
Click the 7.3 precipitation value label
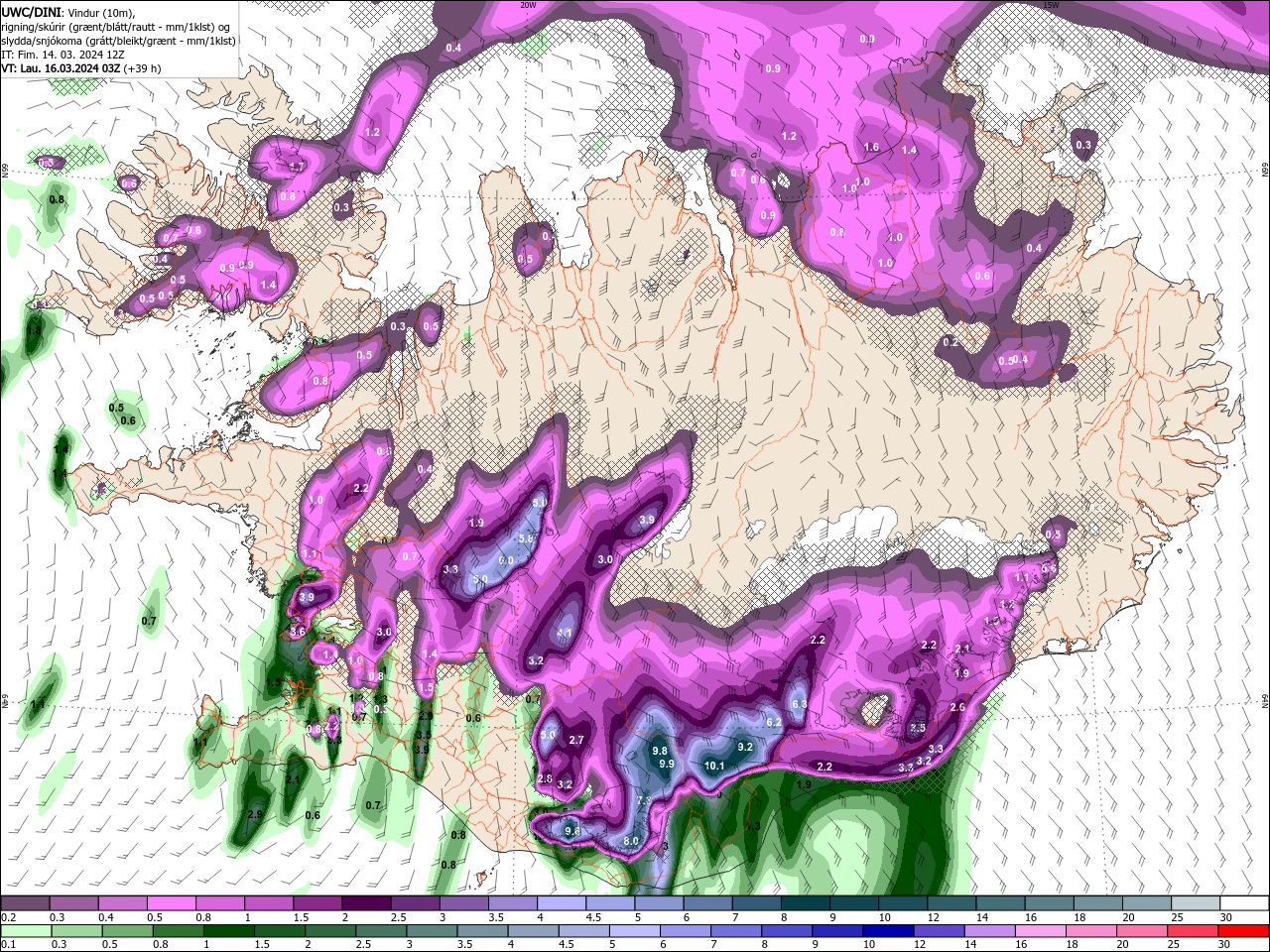point(643,800)
